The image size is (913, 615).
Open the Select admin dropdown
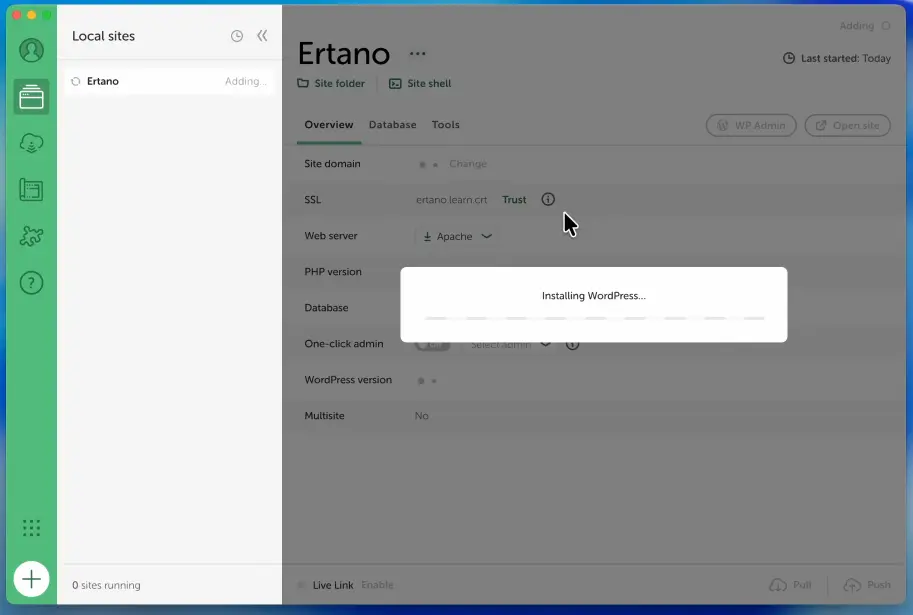(510, 345)
